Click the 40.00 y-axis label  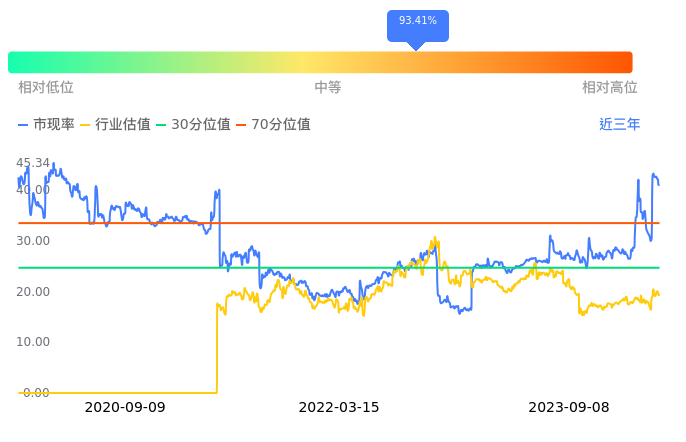[33, 190]
